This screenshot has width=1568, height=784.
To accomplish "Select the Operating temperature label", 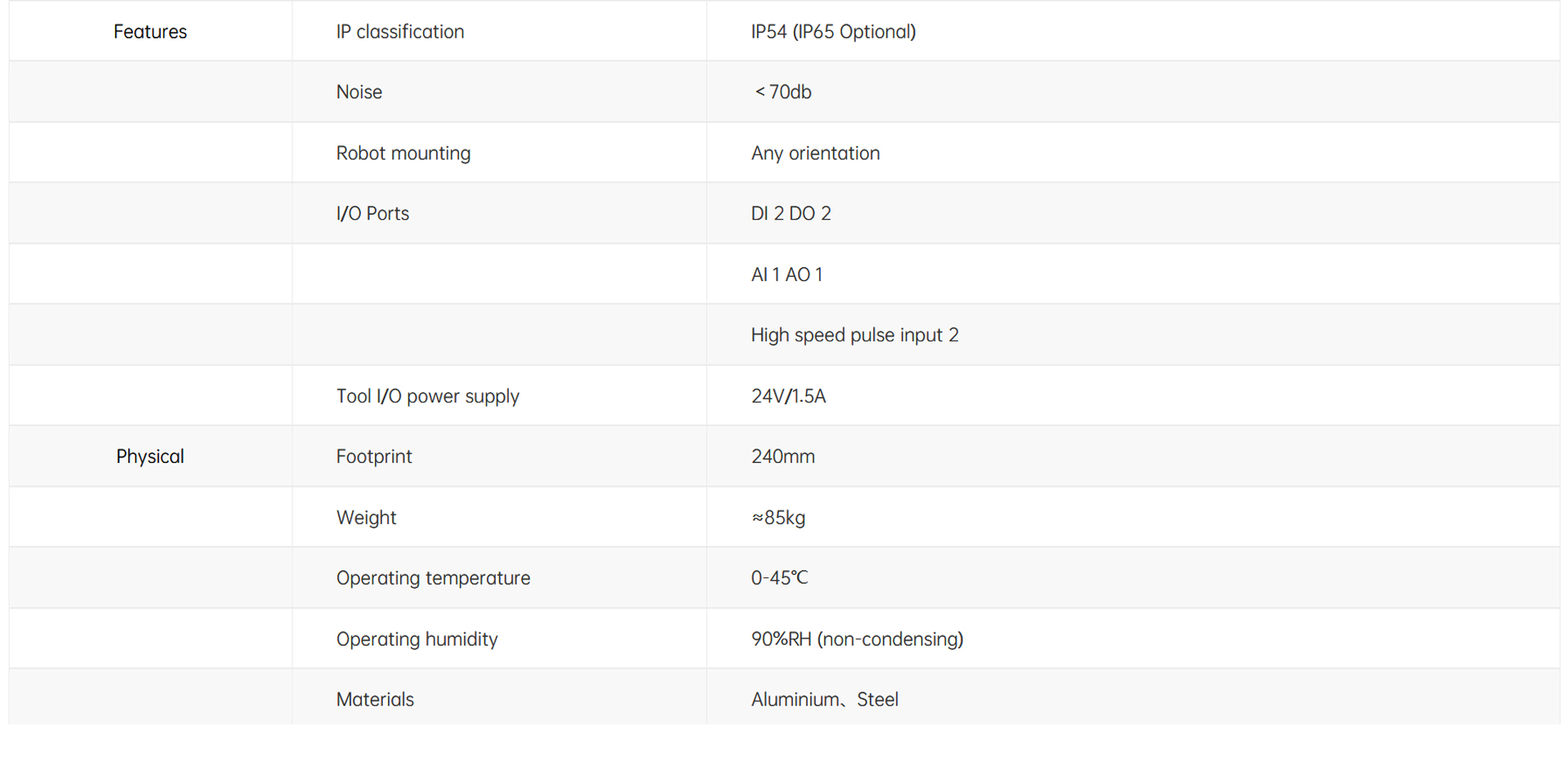I will click(433, 578).
